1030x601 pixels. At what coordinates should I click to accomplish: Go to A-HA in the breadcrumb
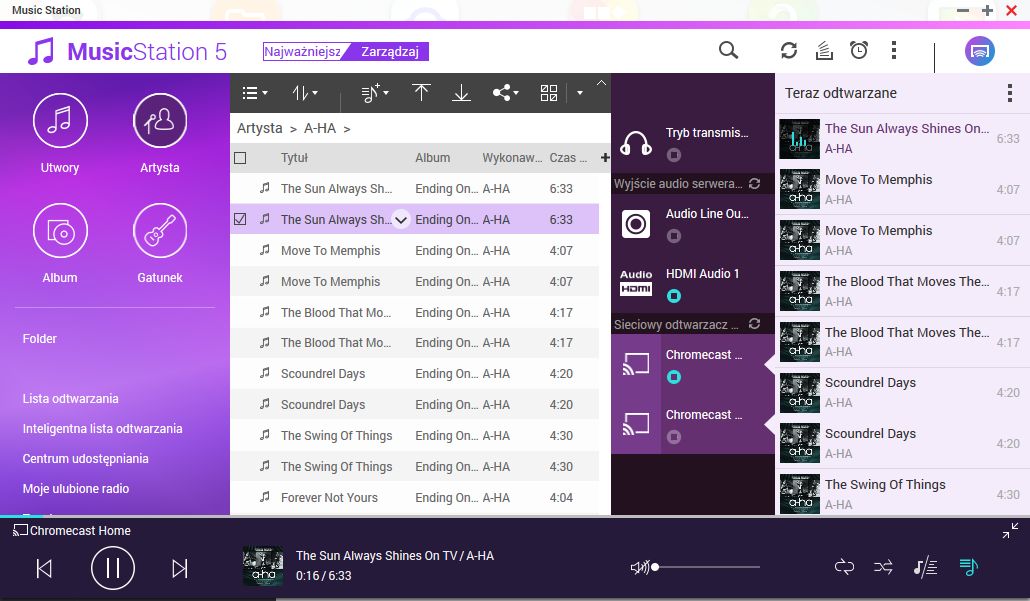click(320, 128)
